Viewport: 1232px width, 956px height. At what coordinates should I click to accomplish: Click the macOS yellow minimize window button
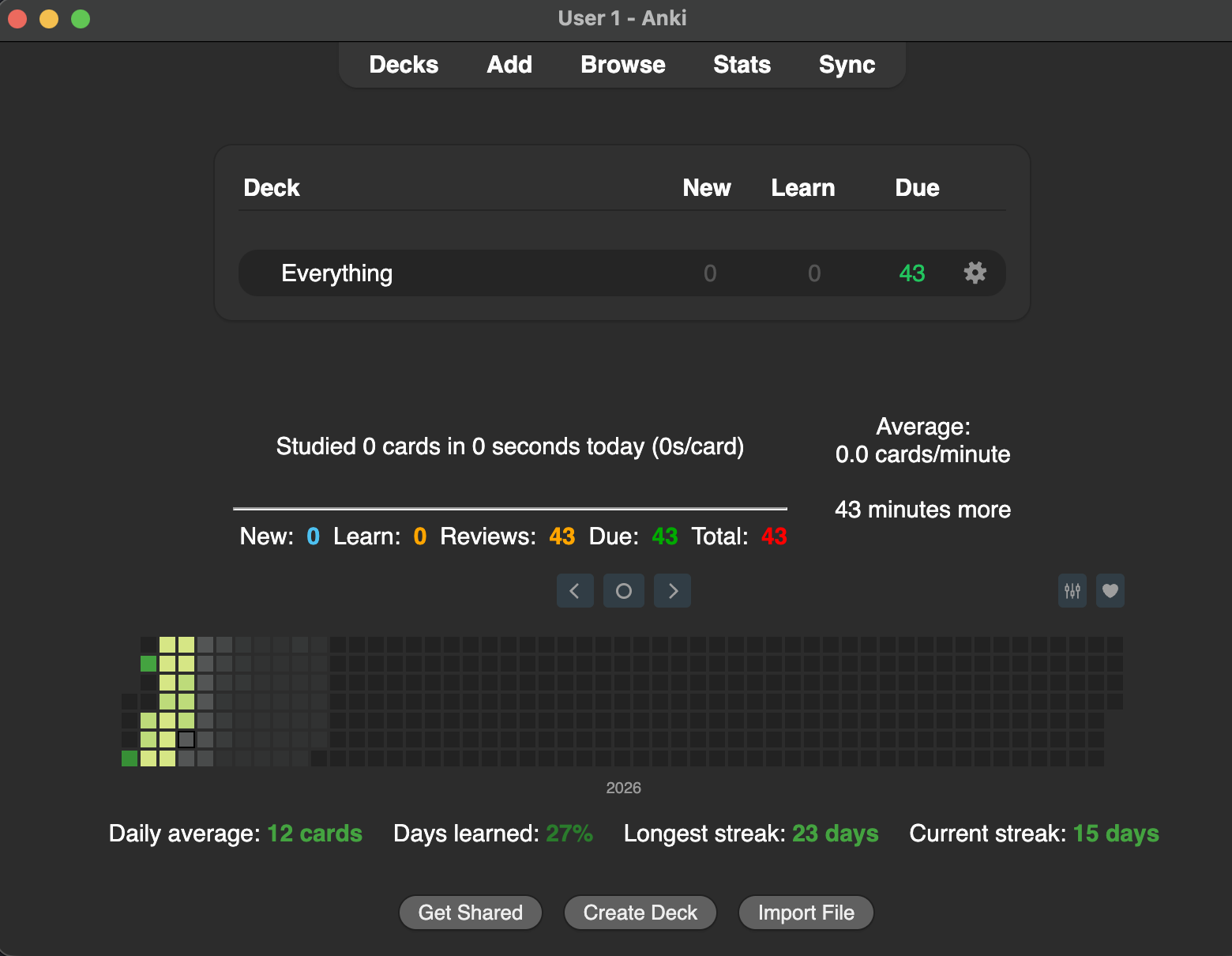49,18
